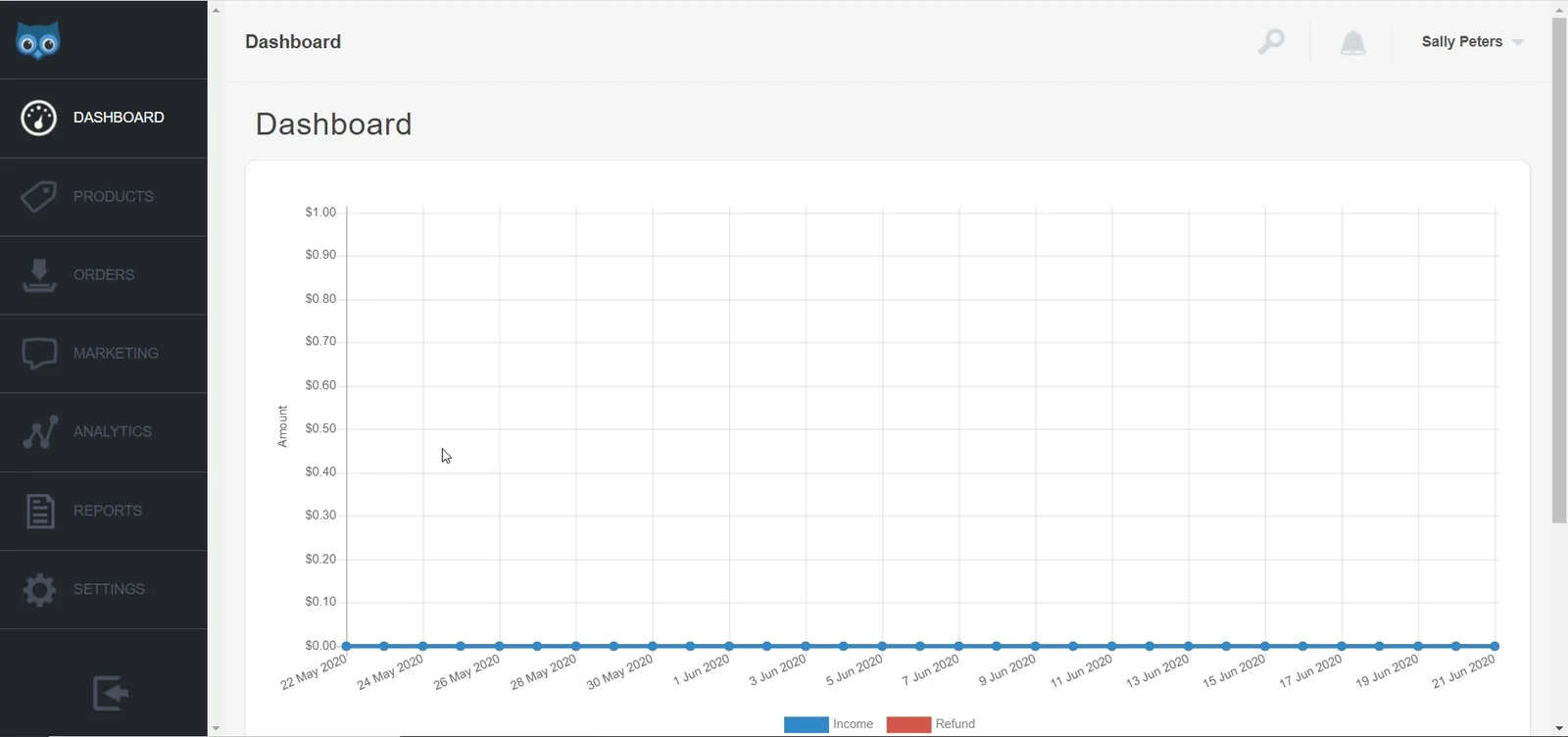Image resolution: width=1568 pixels, height=737 pixels.
Task: Click the Orders download-tray icon
Action: pyautogui.click(x=39, y=275)
